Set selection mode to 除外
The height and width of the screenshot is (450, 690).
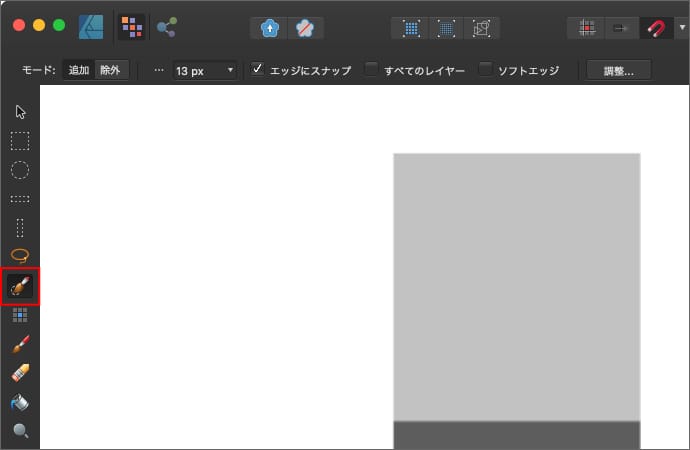click(x=110, y=71)
